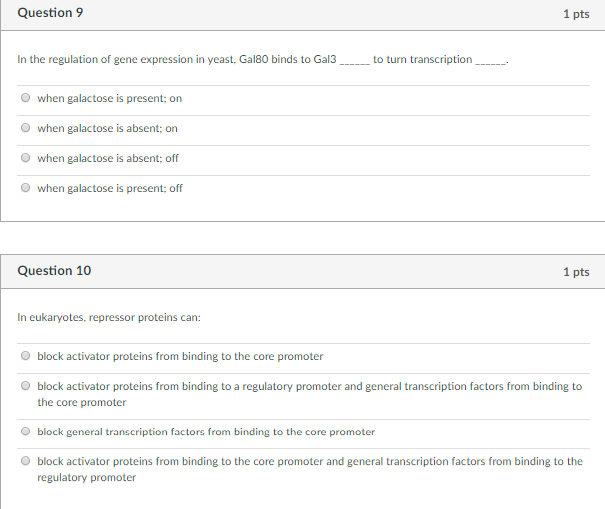Image resolution: width=605 pixels, height=509 pixels.
Task: Click answer text "when galactose is absent; on"
Action: [x=107, y=129]
